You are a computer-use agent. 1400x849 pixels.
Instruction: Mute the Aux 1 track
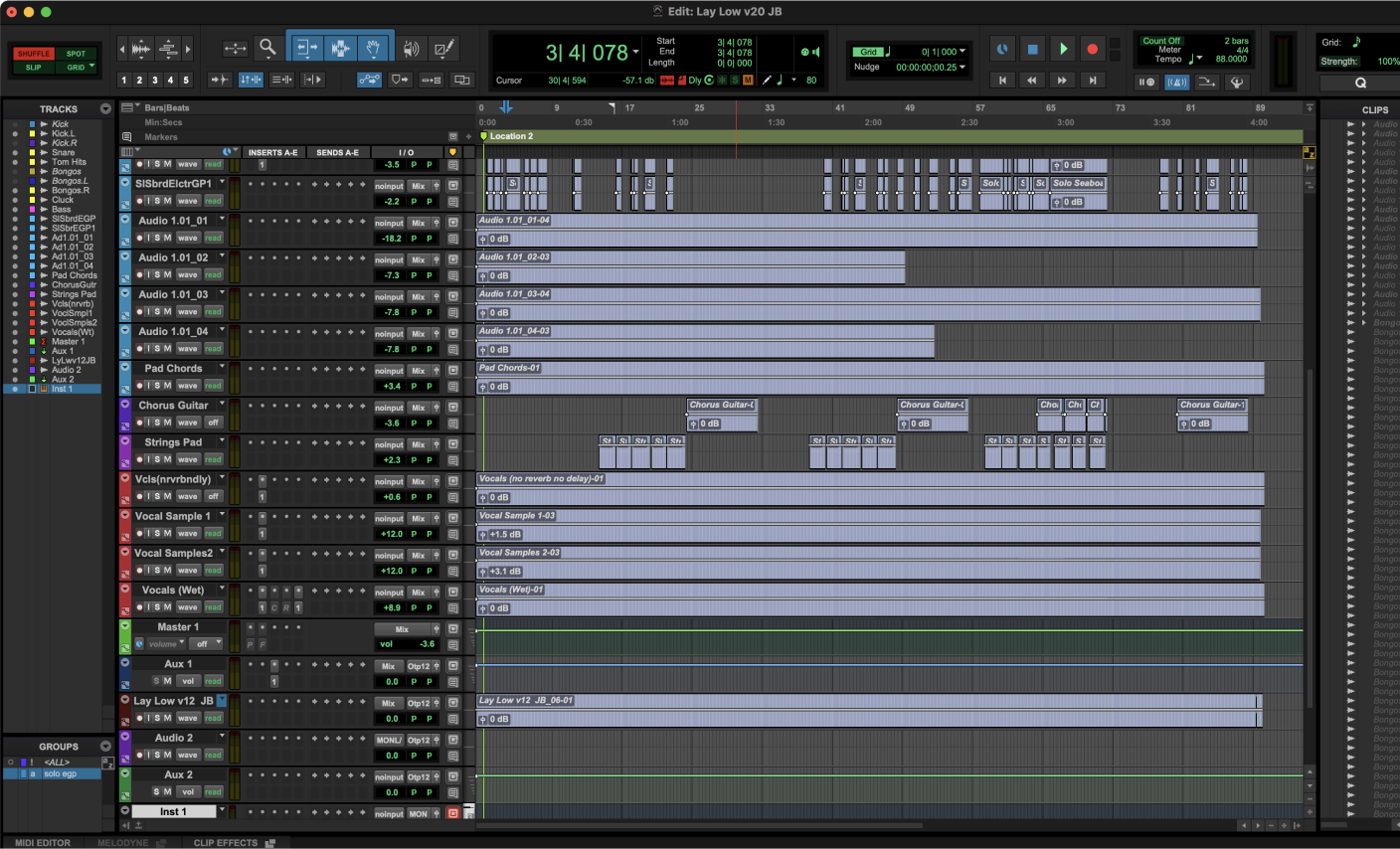168,681
